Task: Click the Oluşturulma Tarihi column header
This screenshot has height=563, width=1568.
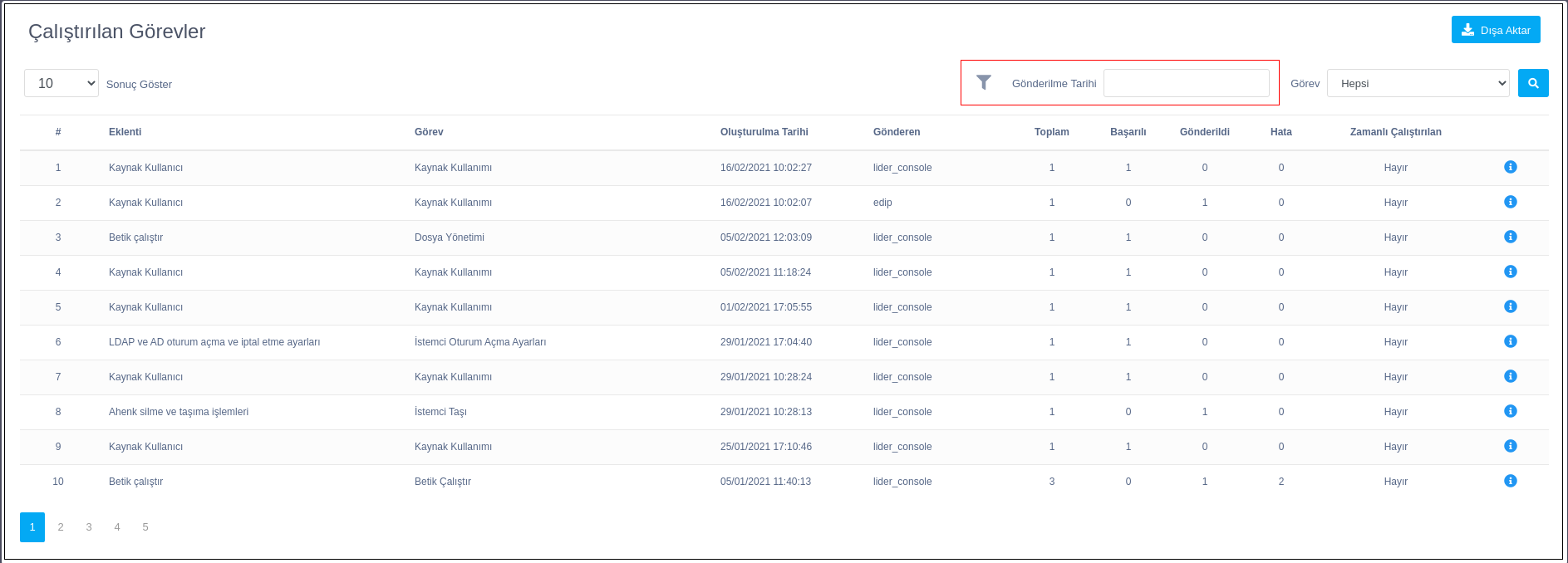Action: 764,132
